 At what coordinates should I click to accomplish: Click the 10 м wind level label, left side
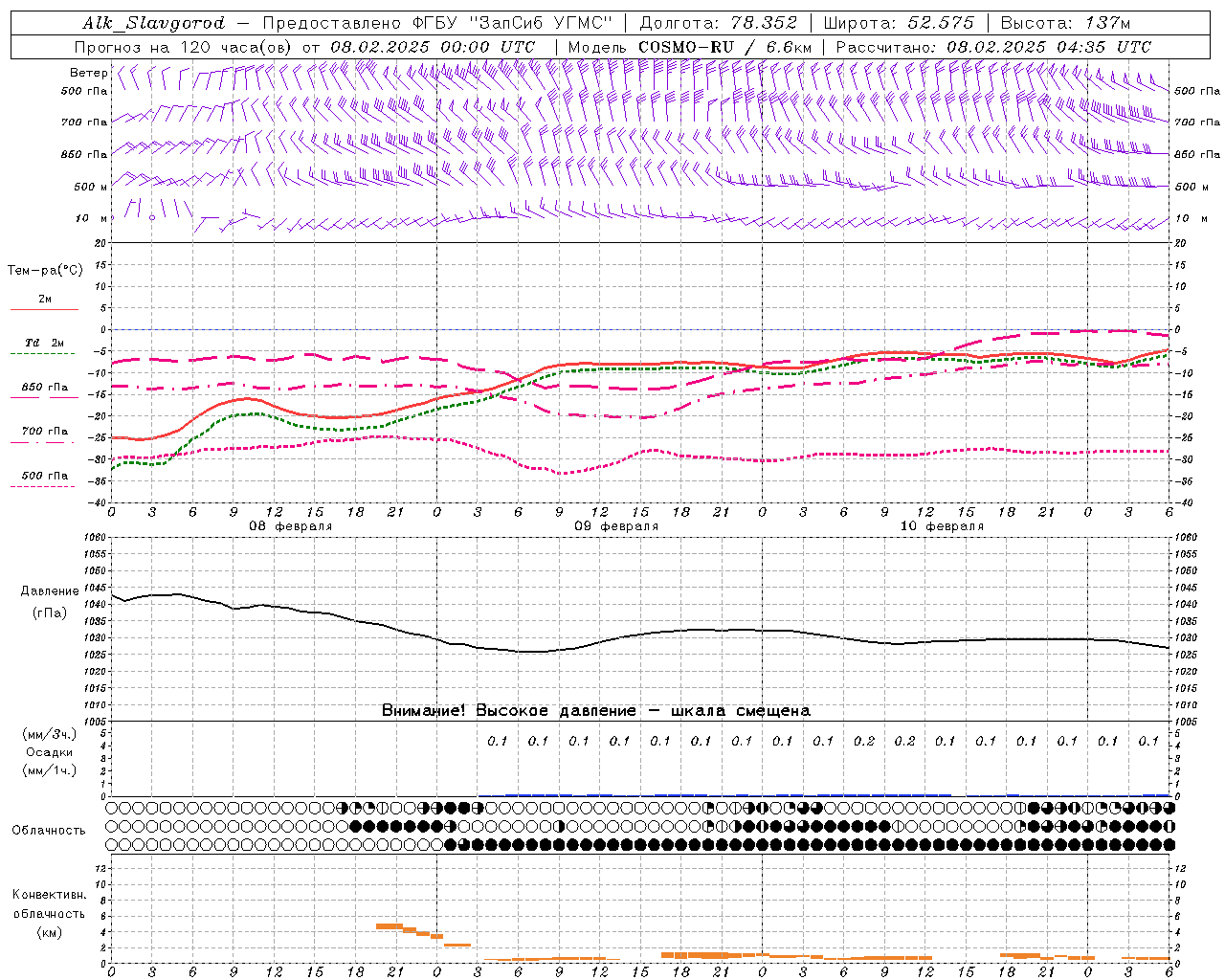coord(92,218)
